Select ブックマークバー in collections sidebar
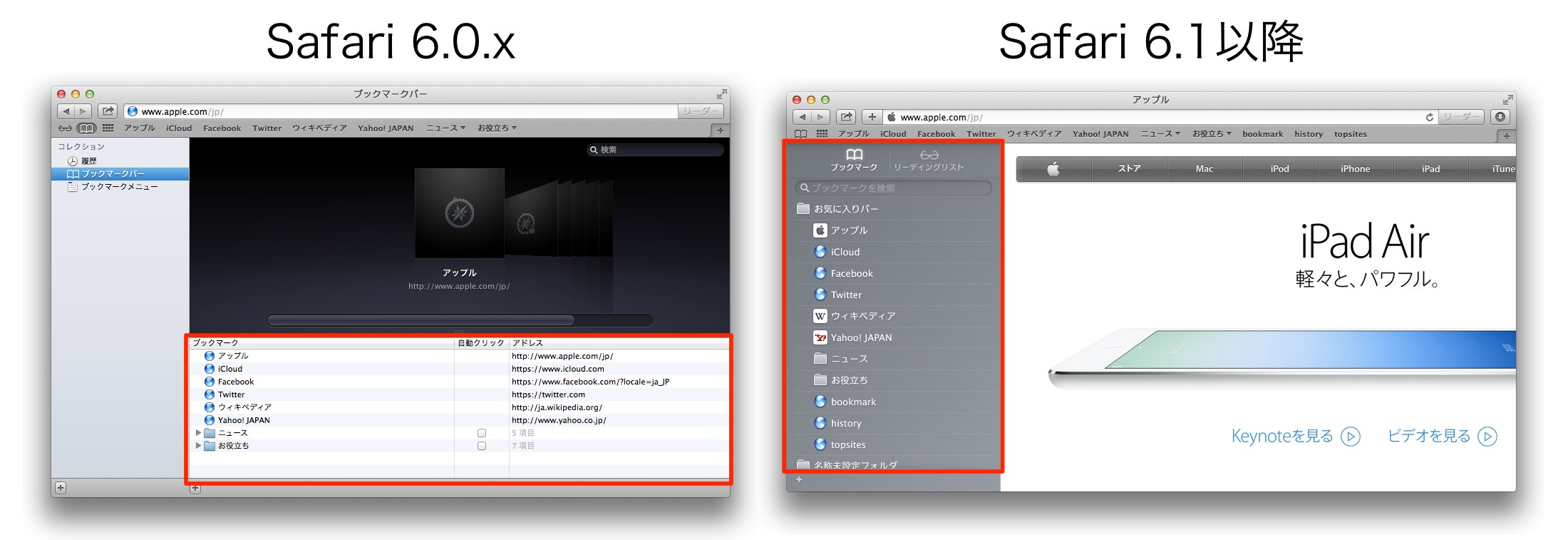This screenshot has height=540, width=1568. 120,174
